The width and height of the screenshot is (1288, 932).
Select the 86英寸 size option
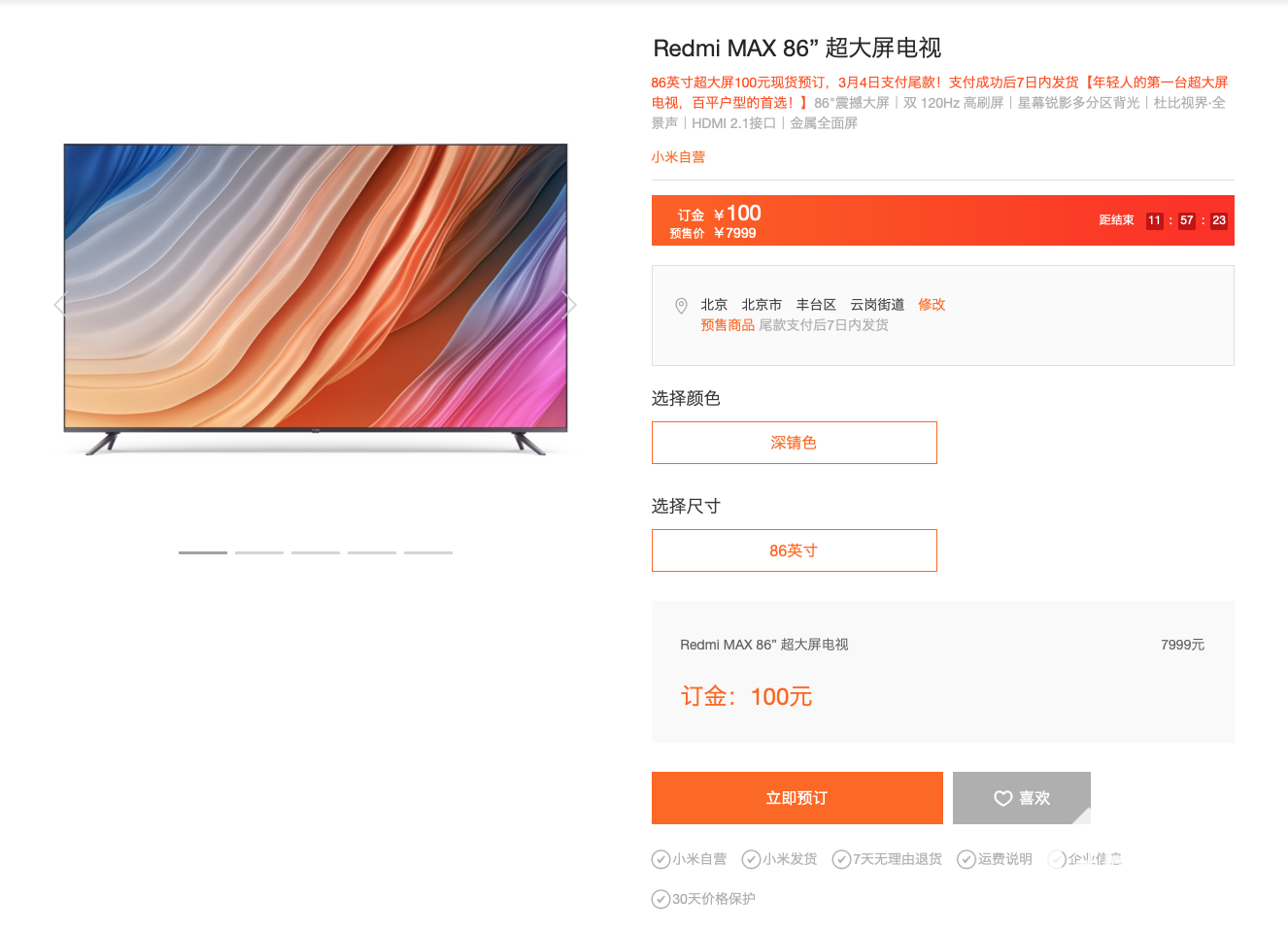pyautogui.click(x=795, y=550)
